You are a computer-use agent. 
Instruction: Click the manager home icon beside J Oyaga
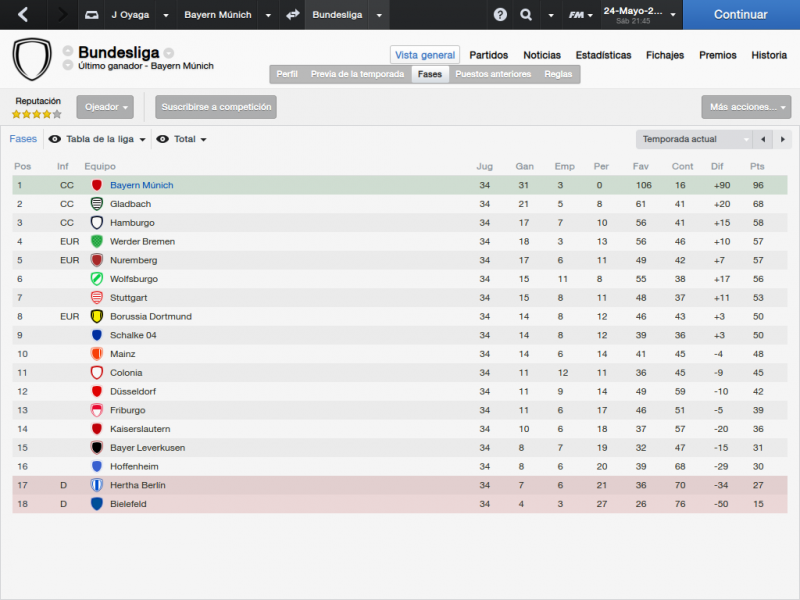pyautogui.click(x=91, y=15)
